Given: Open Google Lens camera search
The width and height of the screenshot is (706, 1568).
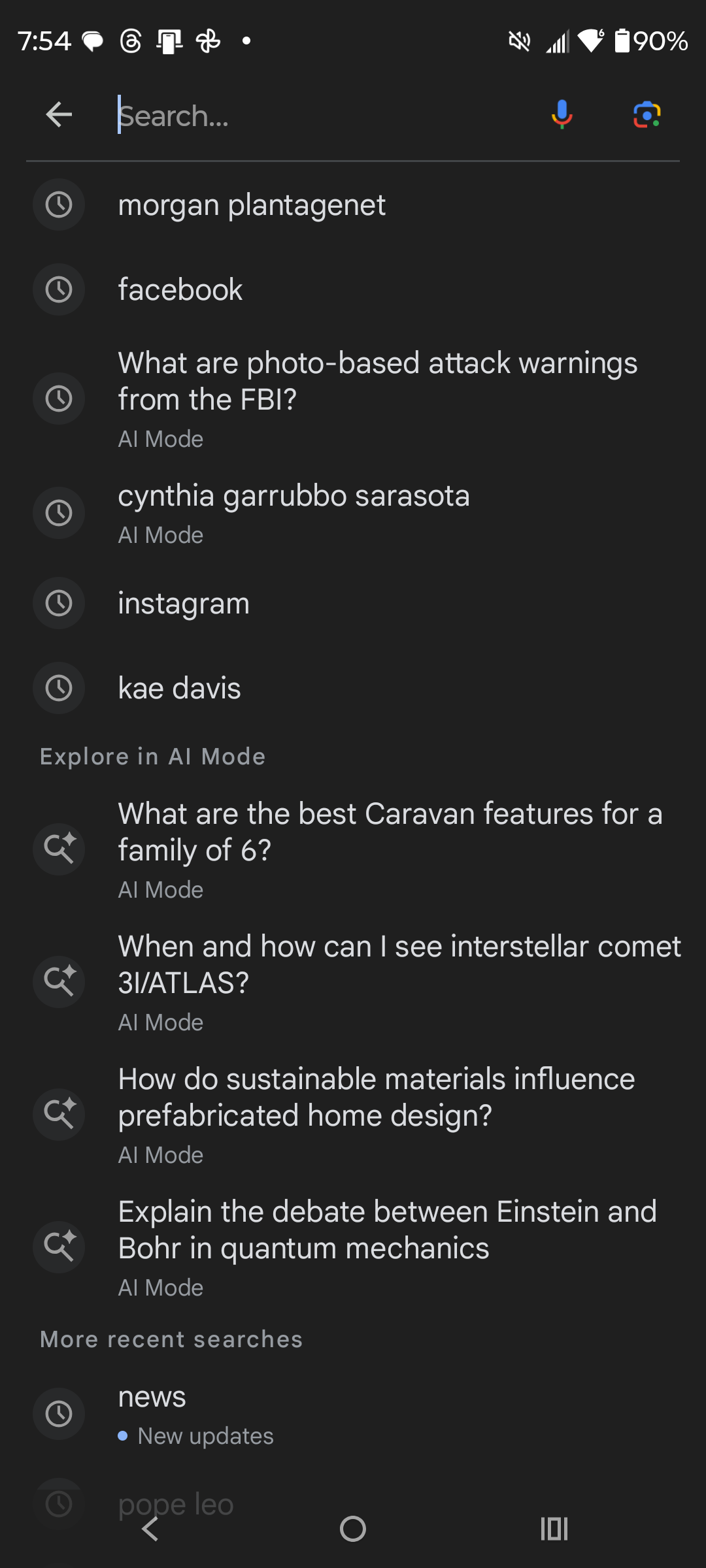Looking at the screenshot, I should [x=647, y=115].
